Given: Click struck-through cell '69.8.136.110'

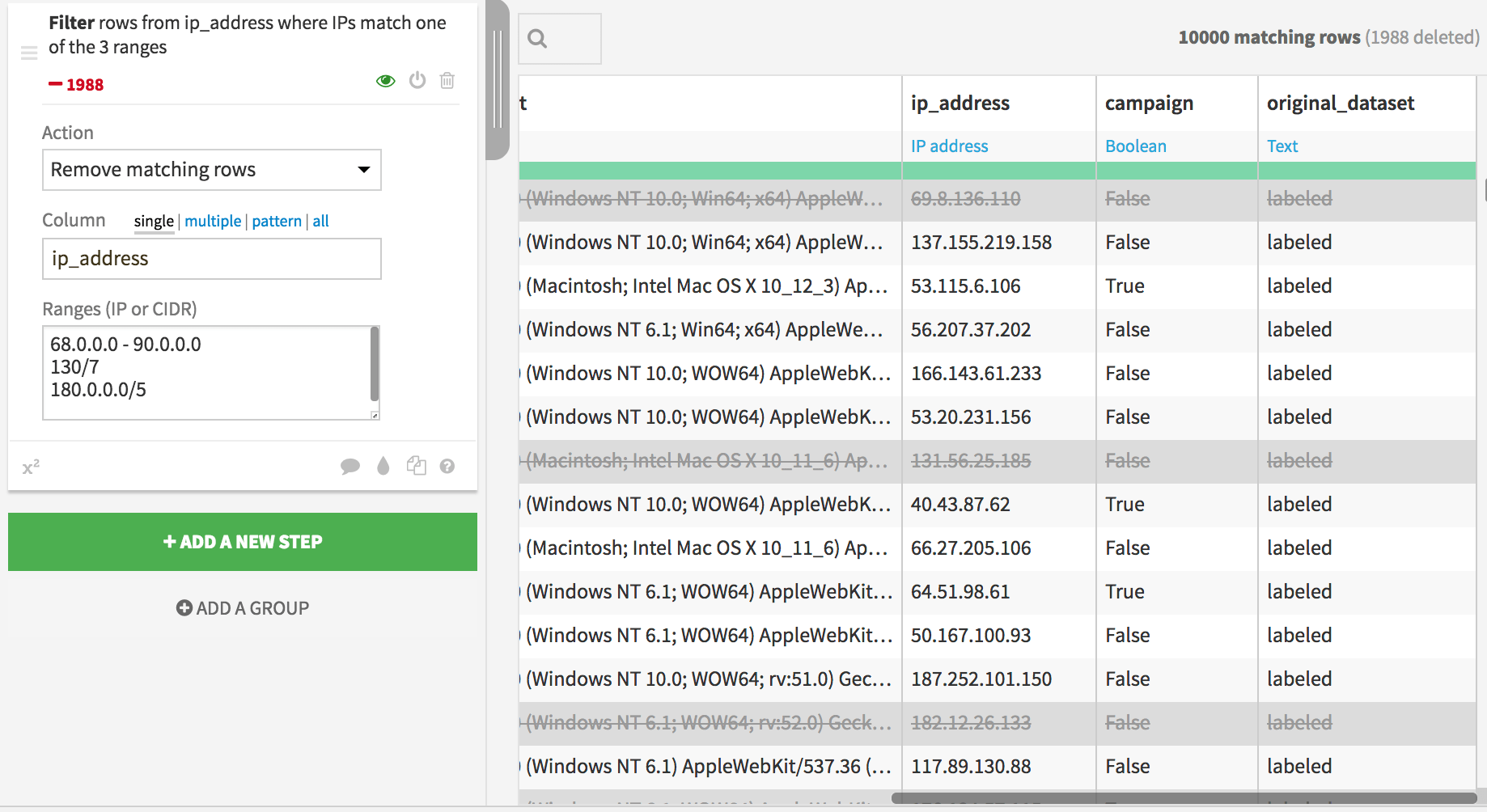Looking at the screenshot, I should click(x=966, y=199).
